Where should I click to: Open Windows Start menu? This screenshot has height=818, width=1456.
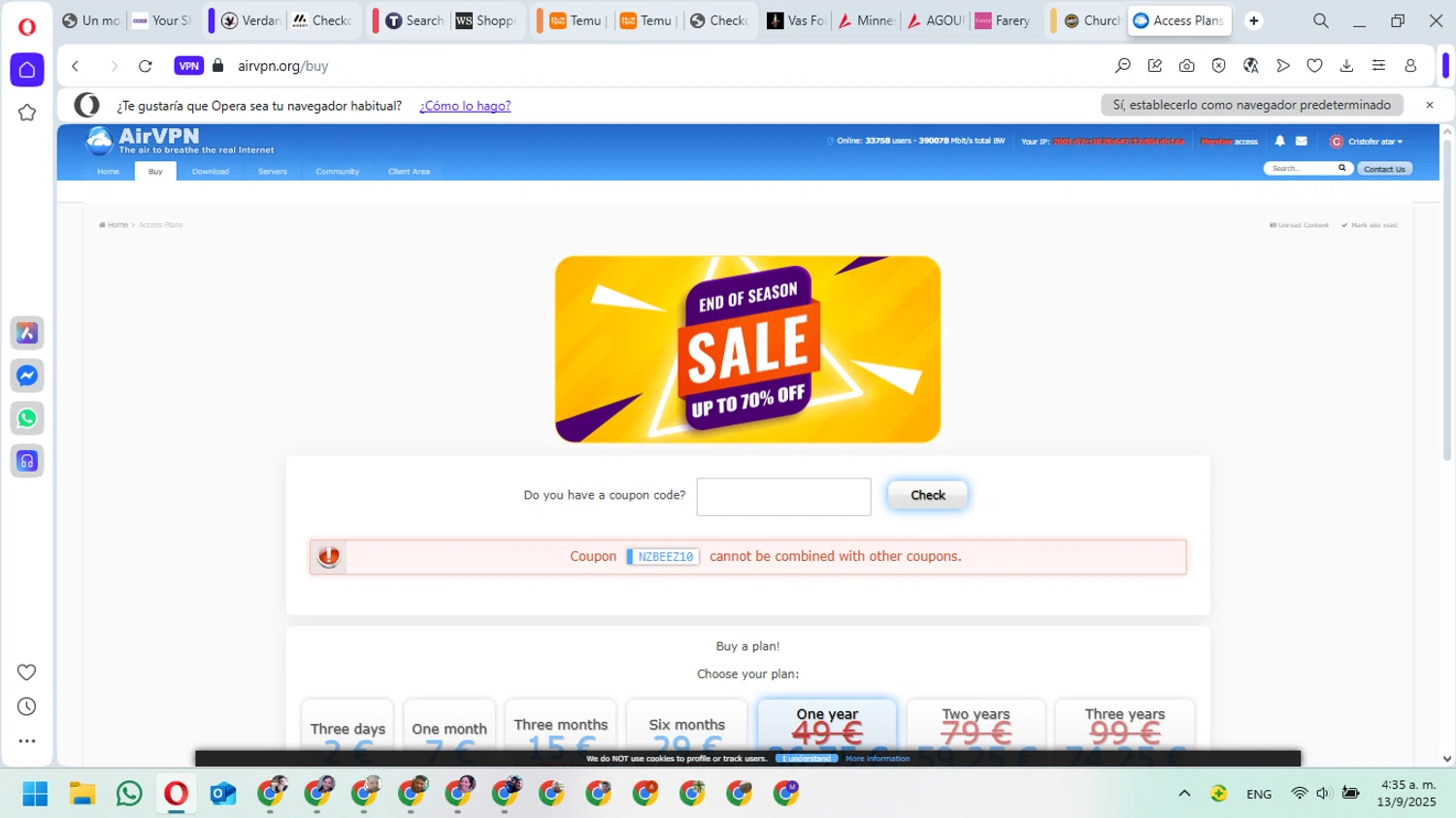pyautogui.click(x=35, y=794)
